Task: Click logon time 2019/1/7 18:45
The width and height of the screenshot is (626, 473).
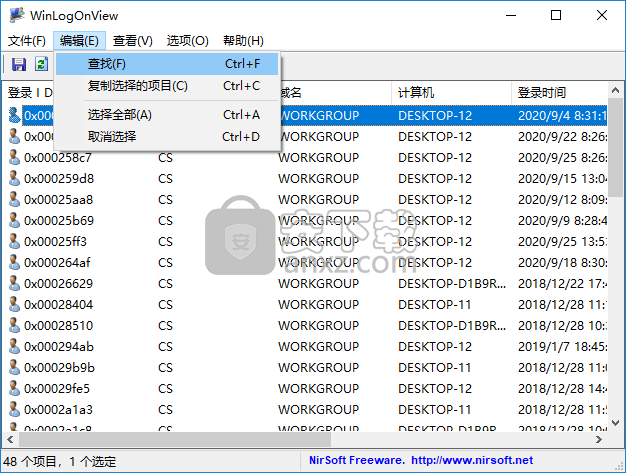Action: click(x=562, y=346)
